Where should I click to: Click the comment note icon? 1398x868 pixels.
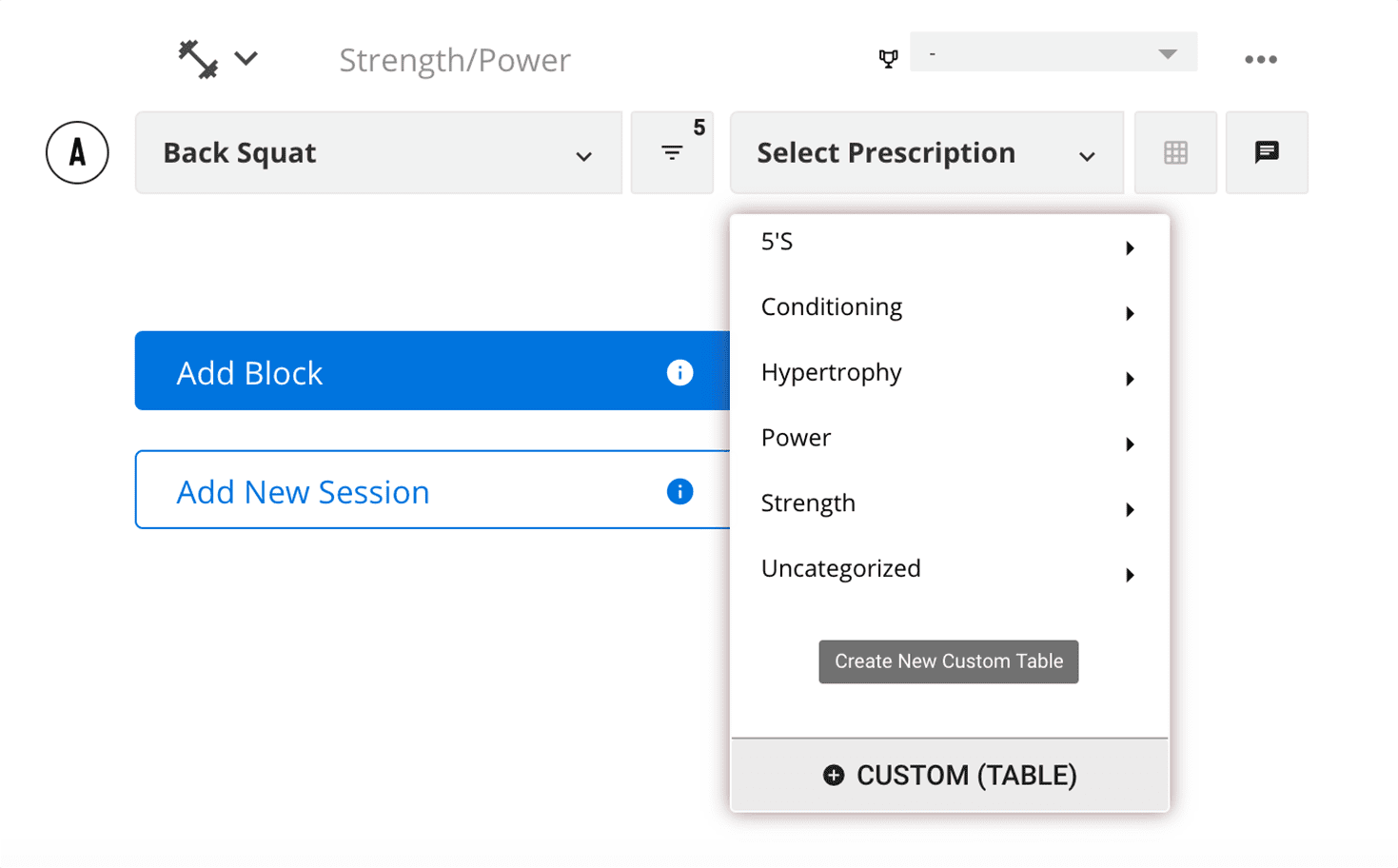tap(1267, 152)
